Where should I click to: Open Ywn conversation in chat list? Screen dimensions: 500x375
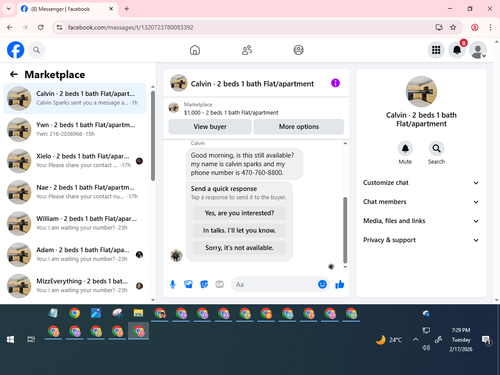(x=75, y=130)
